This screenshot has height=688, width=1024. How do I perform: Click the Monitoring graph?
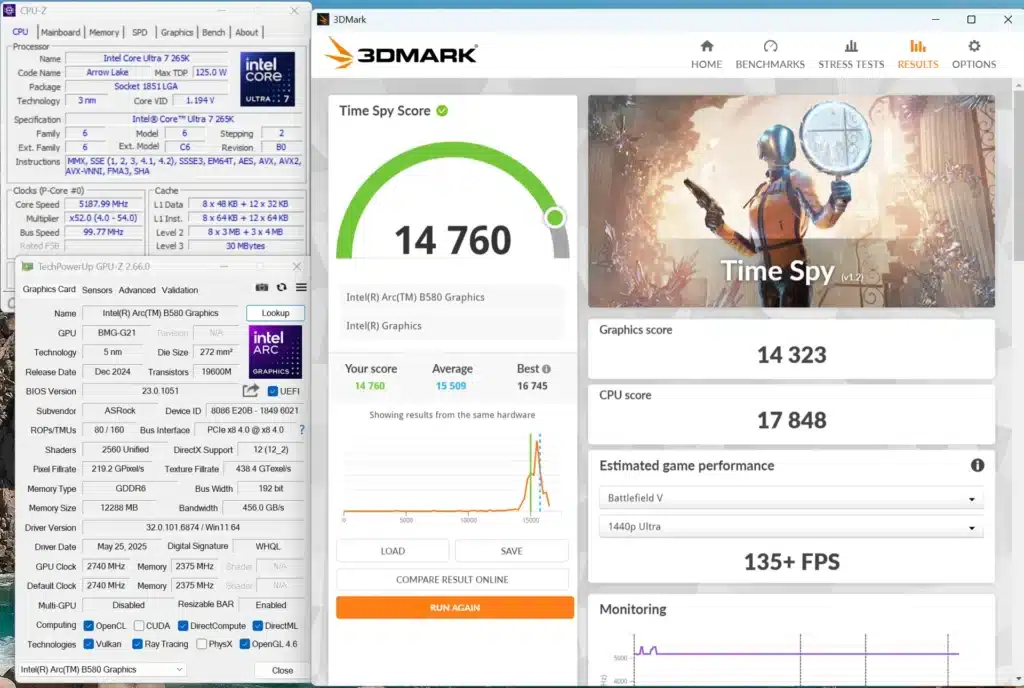[792, 658]
